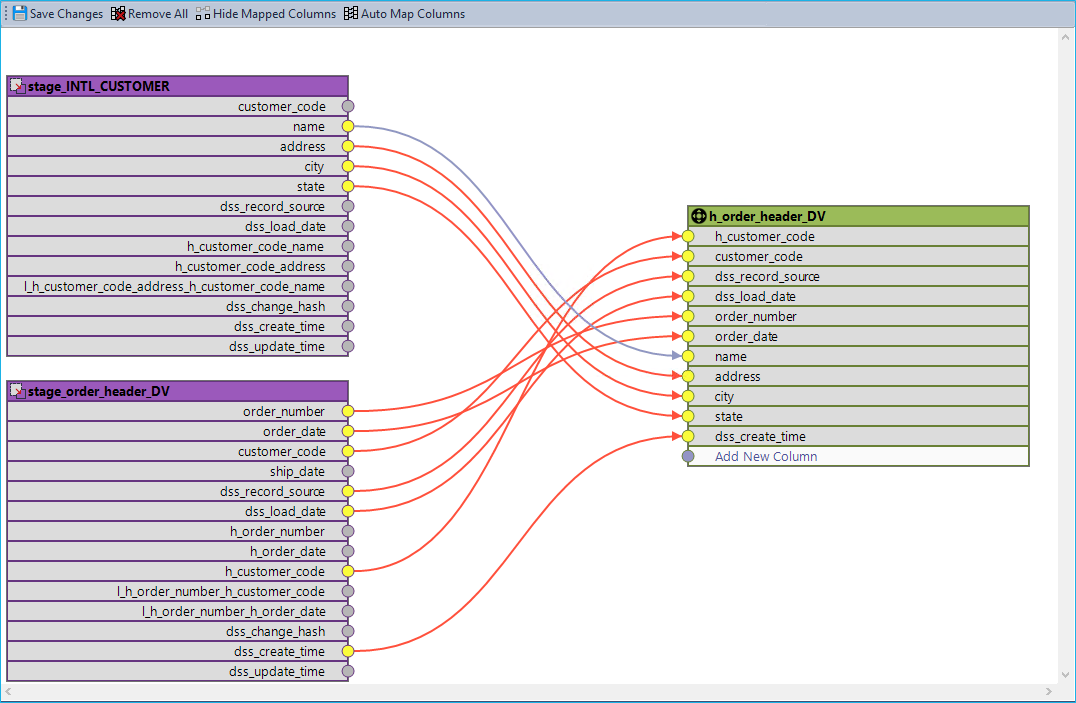Select the customer_code connector in stage_INTL_CUSTOMER
Screen dimensions: 1076x703
[348, 106]
